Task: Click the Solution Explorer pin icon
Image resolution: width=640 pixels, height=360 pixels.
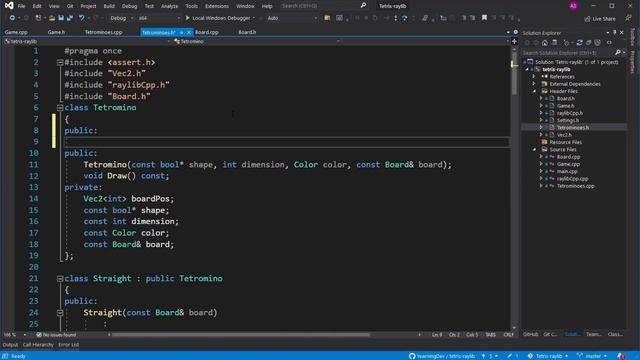Action: (614, 33)
